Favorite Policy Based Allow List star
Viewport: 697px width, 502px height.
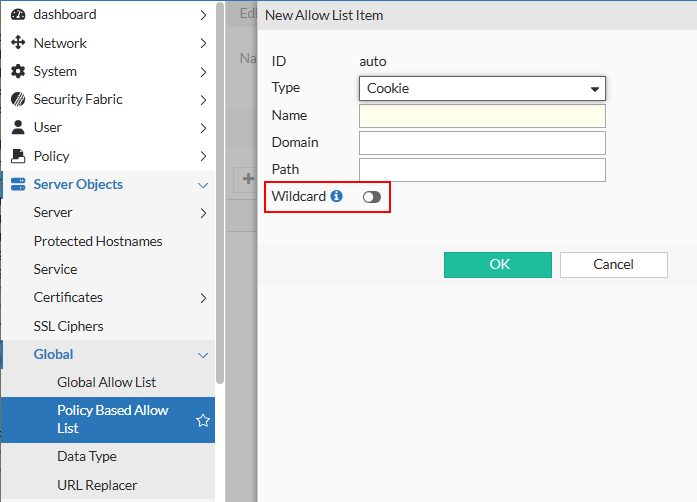tap(203, 420)
